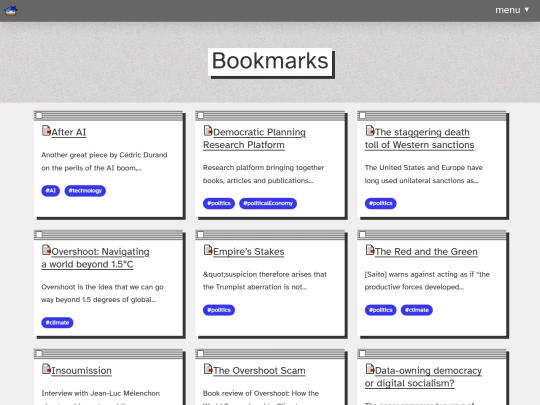Click the document icon beside Data-owning democracy
The image size is (540, 405).
coord(370,369)
